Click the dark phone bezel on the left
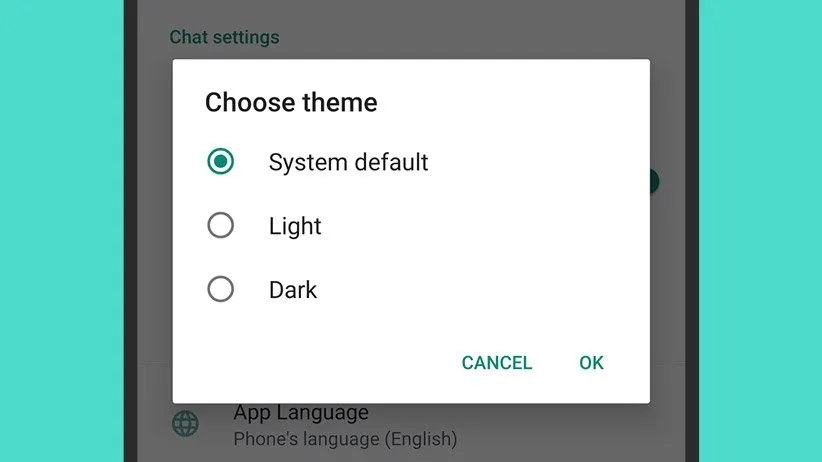Image resolution: width=822 pixels, height=462 pixels. pyautogui.click(x=131, y=231)
